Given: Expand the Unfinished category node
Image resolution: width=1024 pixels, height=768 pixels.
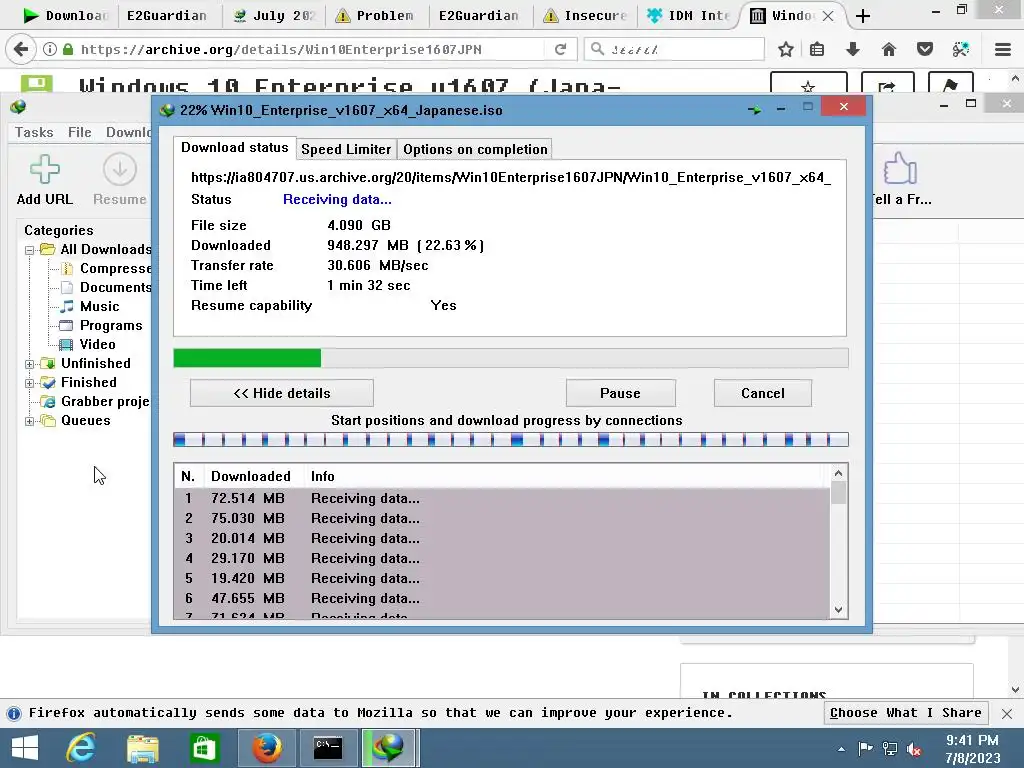Looking at the screenshot, I should 29,364.
